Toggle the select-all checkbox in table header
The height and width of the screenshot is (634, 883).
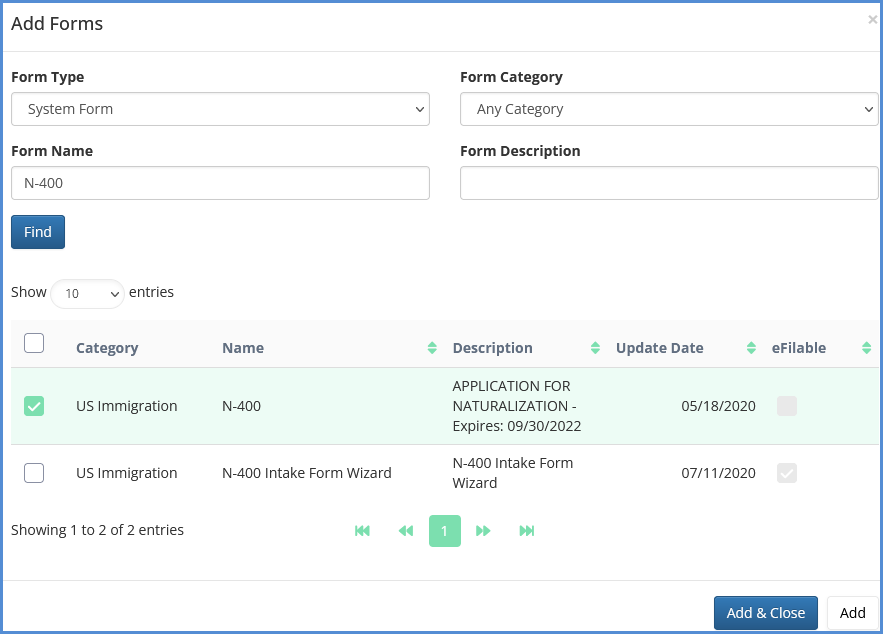tap(34, 343)
